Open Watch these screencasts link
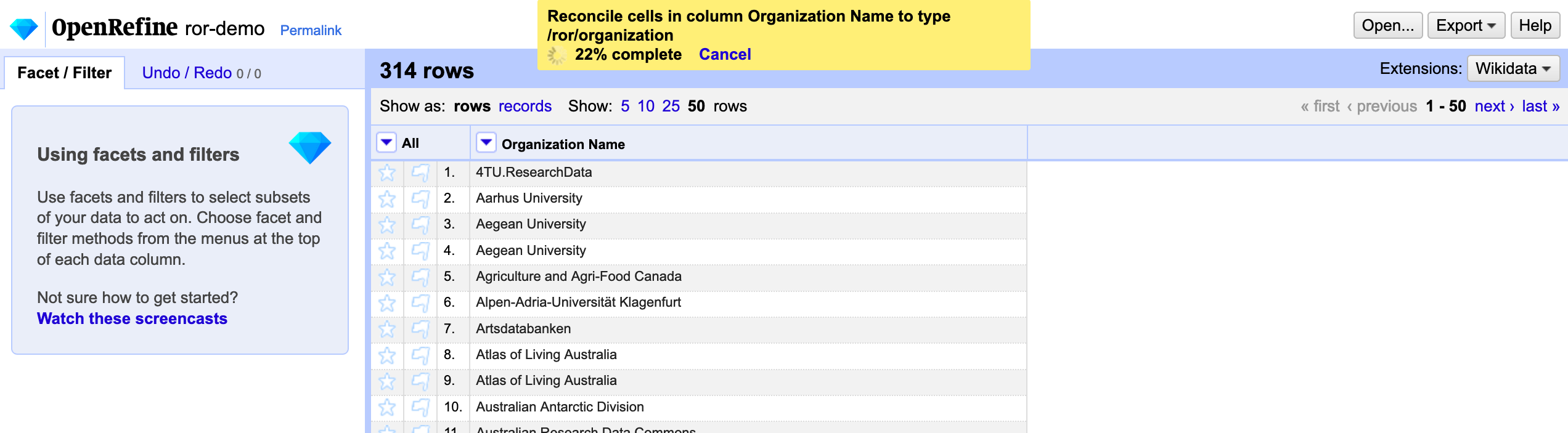The width and height of the screenshot is (1568, 433). point(132,318)
